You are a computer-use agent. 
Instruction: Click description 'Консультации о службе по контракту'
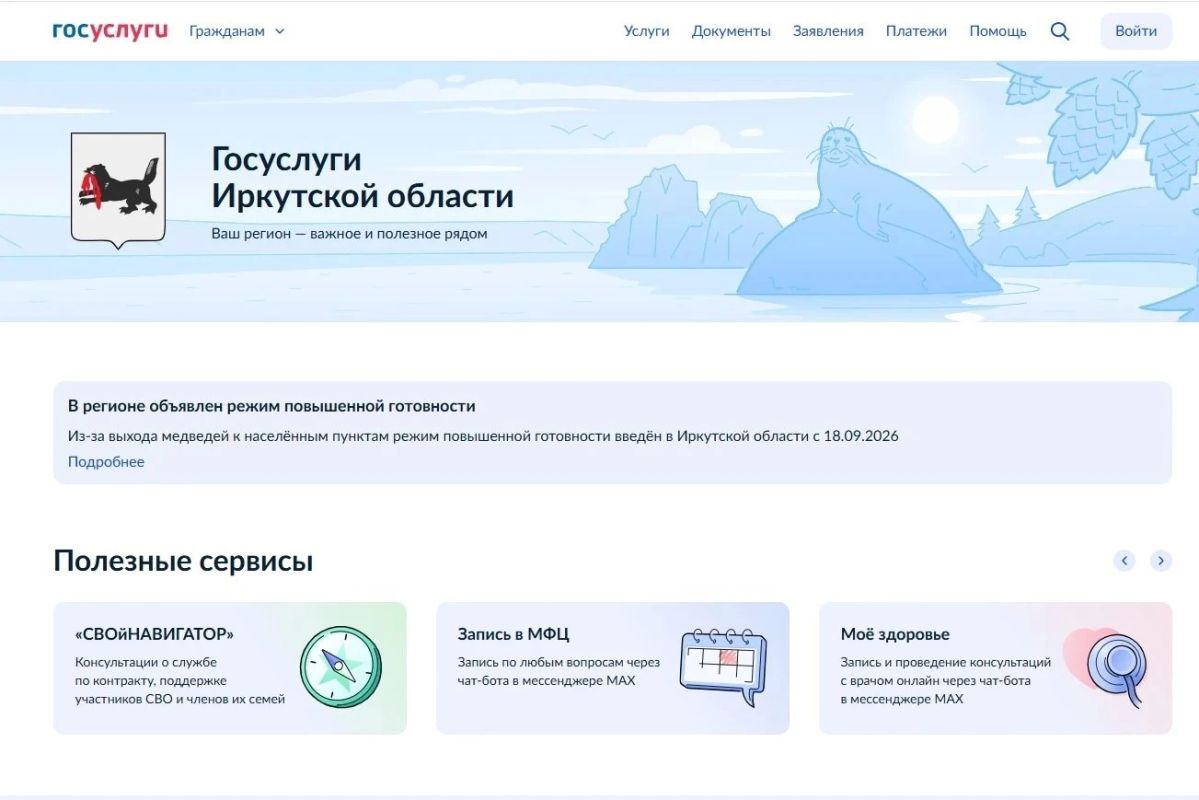180,681
